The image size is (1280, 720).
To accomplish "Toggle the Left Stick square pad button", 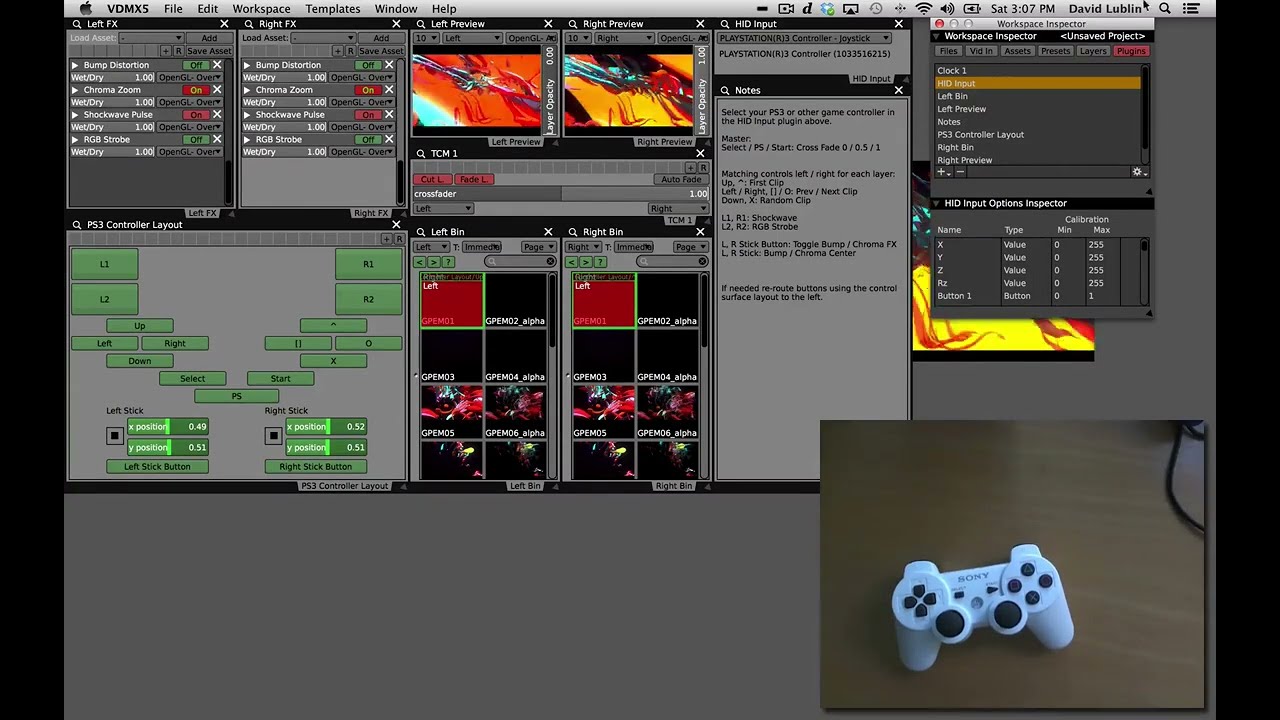I will 115,436.
